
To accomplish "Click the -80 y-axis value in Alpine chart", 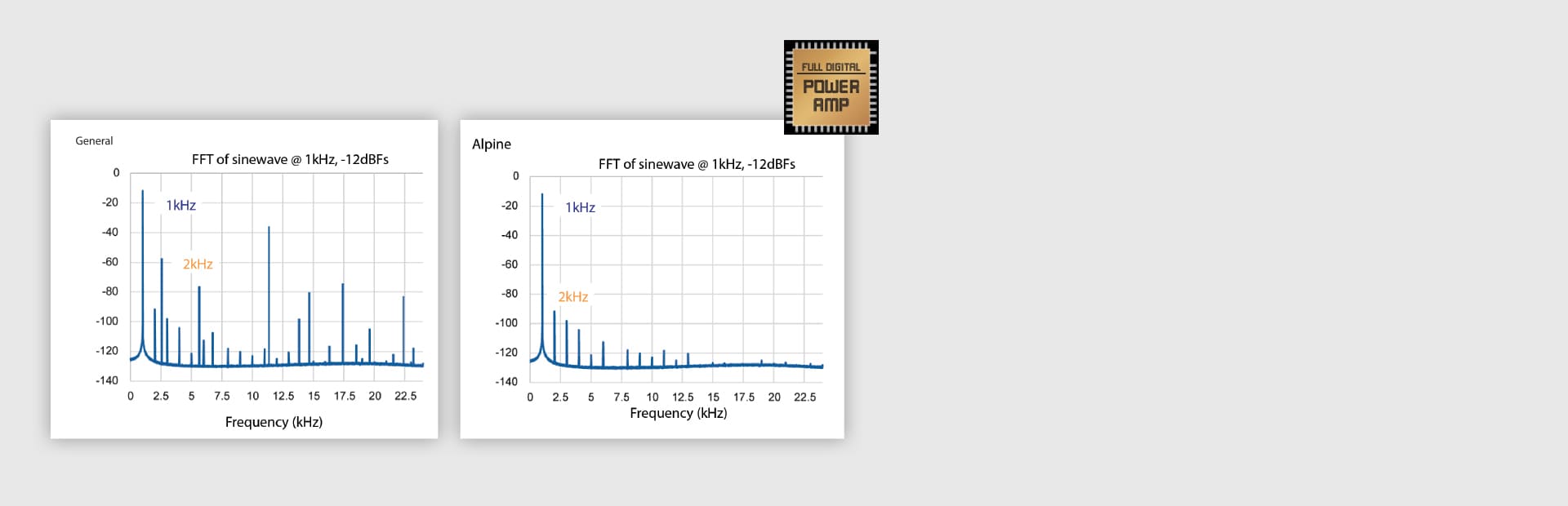I will tap(509, 293).
